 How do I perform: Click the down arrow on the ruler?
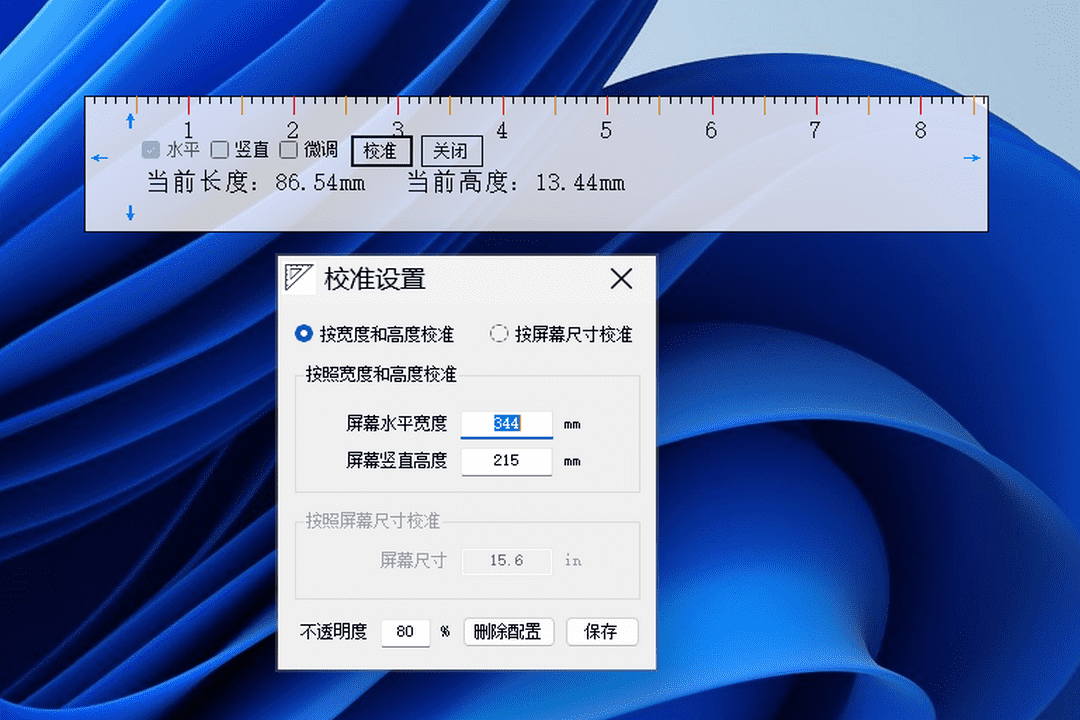(x=130, y=213)
